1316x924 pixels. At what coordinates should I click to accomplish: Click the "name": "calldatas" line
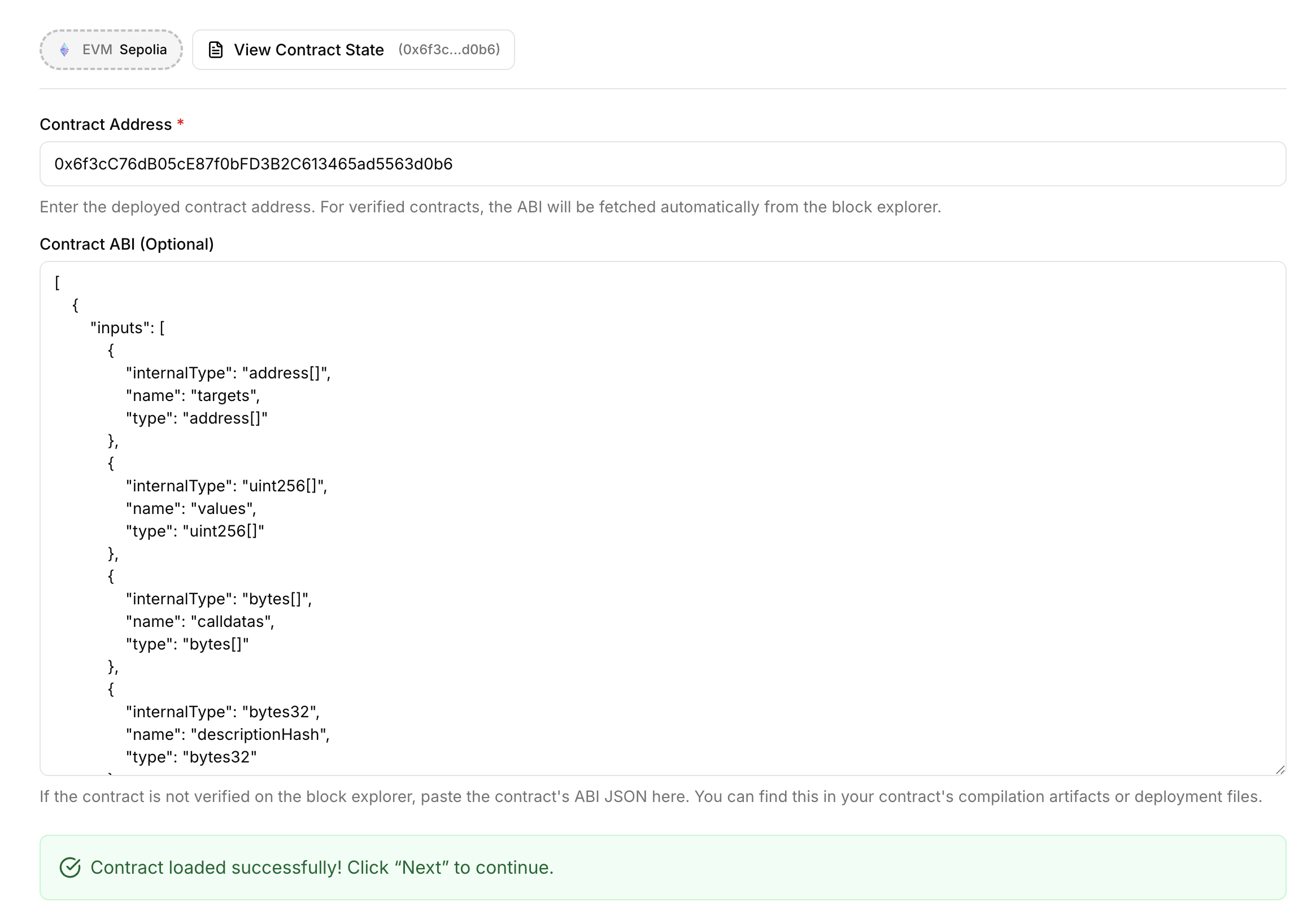[200, 621]
